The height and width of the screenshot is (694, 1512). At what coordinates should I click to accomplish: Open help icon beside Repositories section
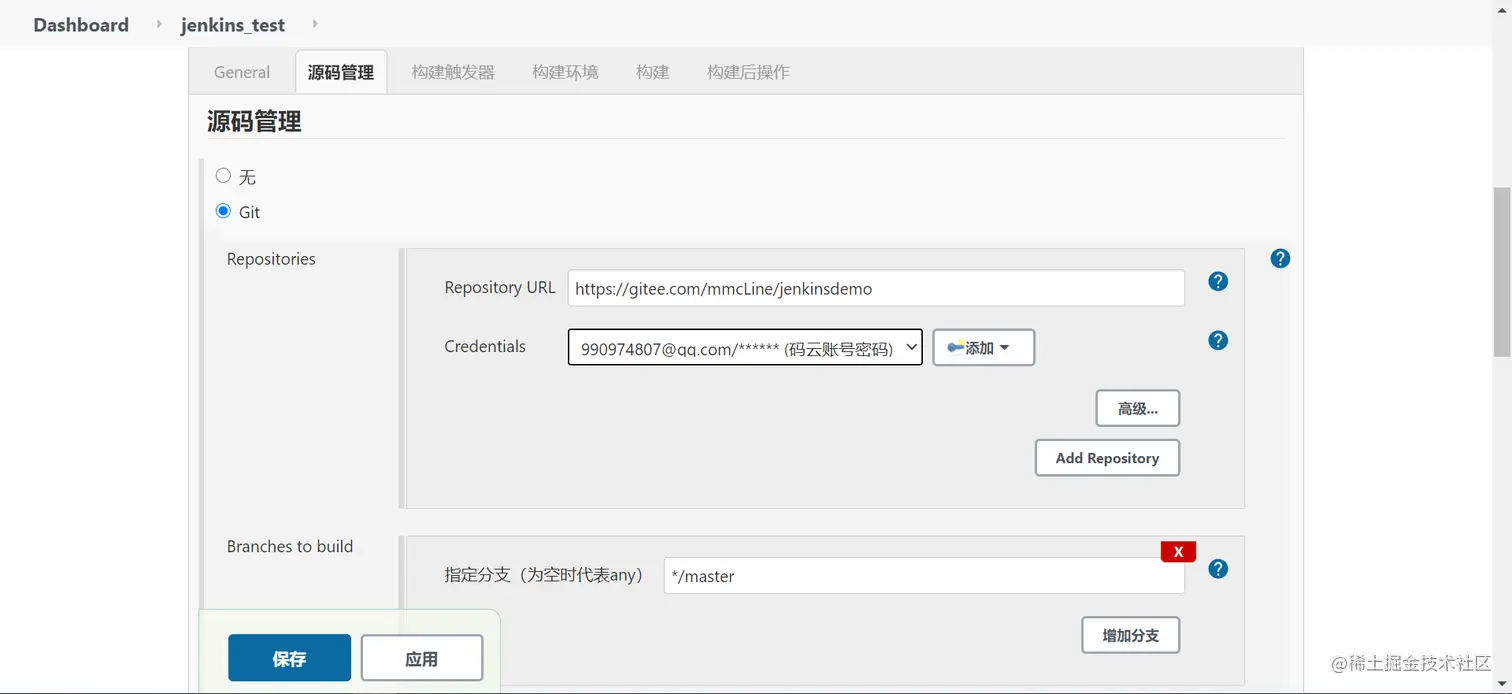[1280, 258]
